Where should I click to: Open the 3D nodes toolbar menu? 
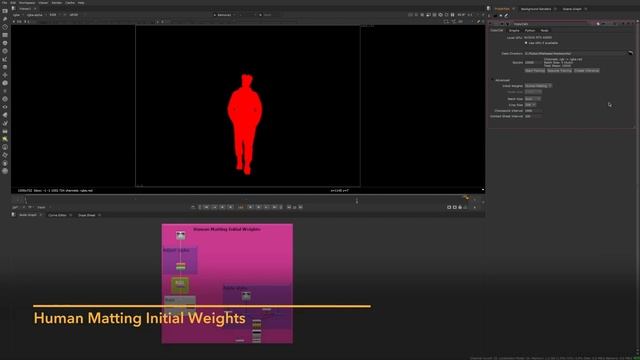(5, 83)
